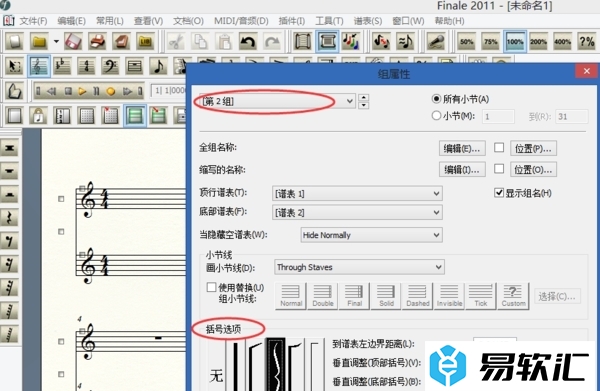Select the Key Signature tool

tap(62, 67)
